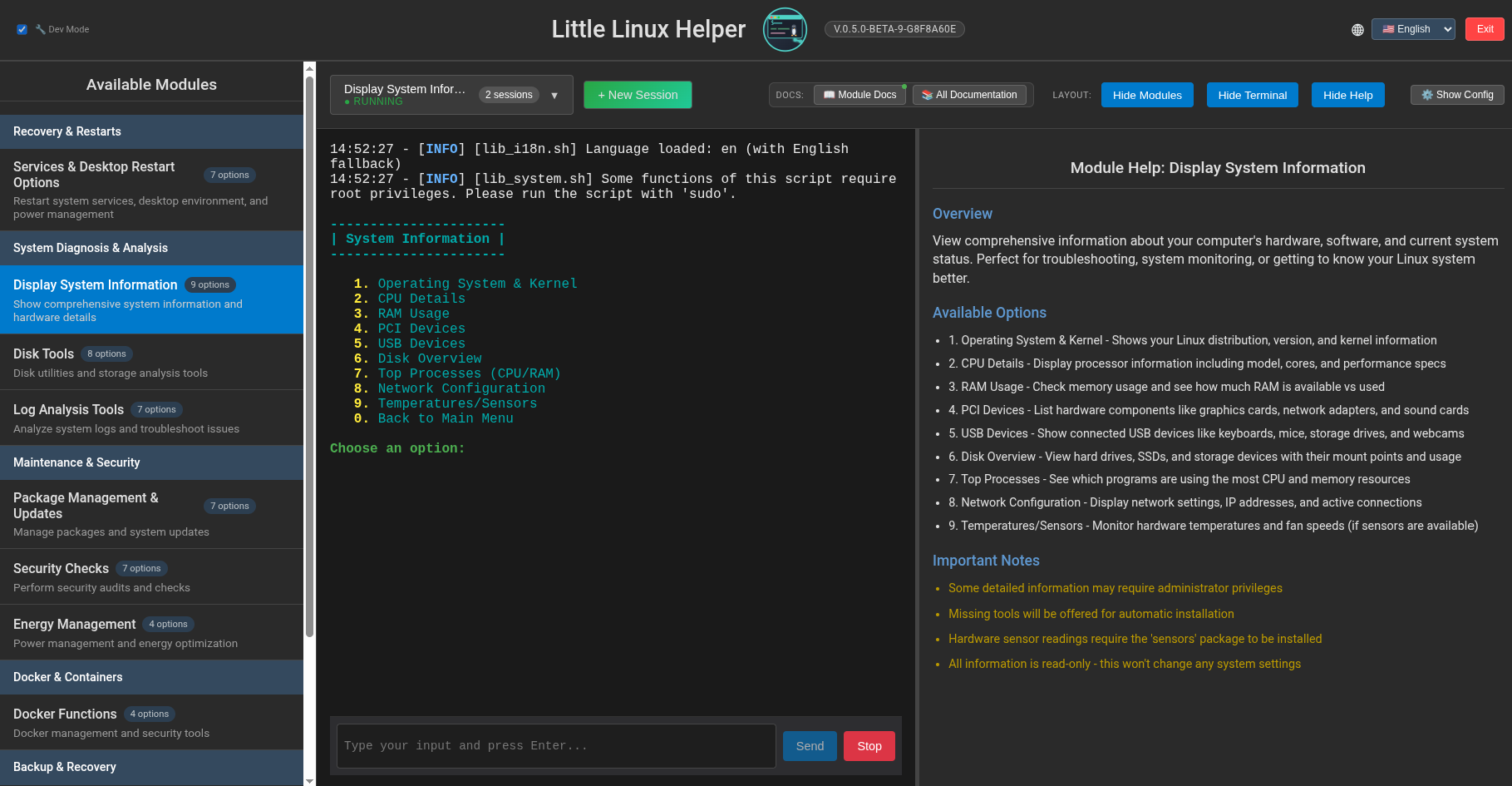This screenshot has height=786, width=1512.
Task: Click help item '8. Network Configuration'
Action: (1185, 502)
